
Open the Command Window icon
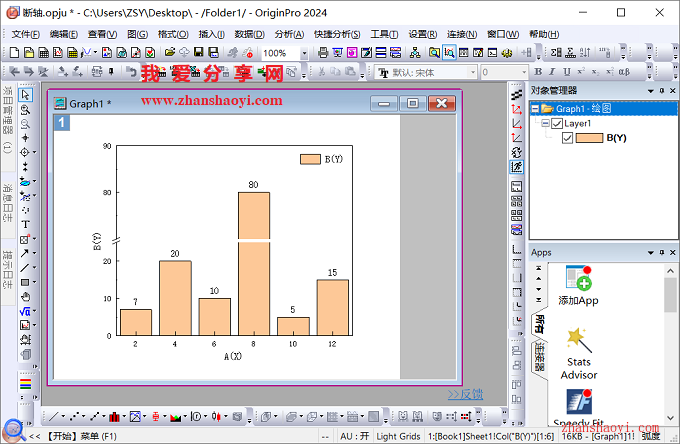[493, 53]
